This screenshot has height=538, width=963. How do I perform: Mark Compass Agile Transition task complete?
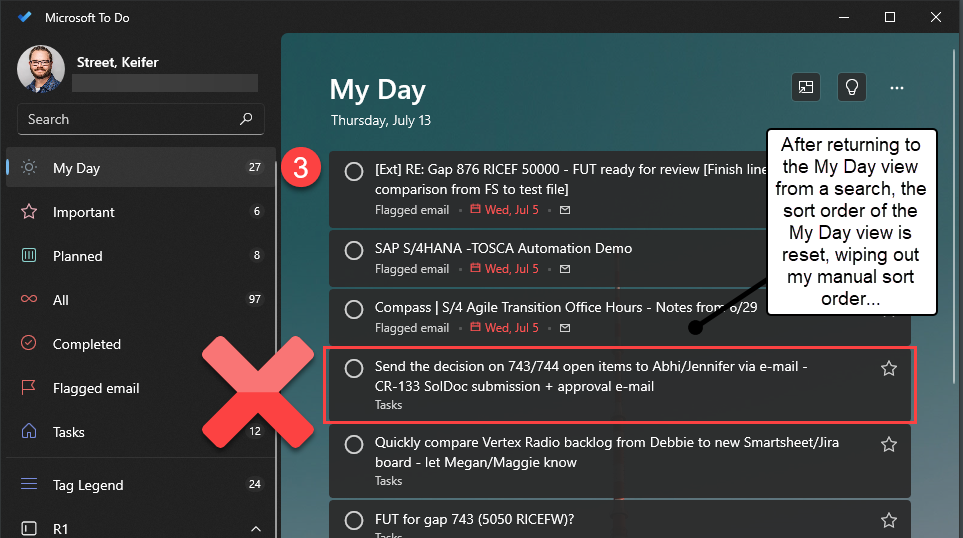[x=353, y=309]
